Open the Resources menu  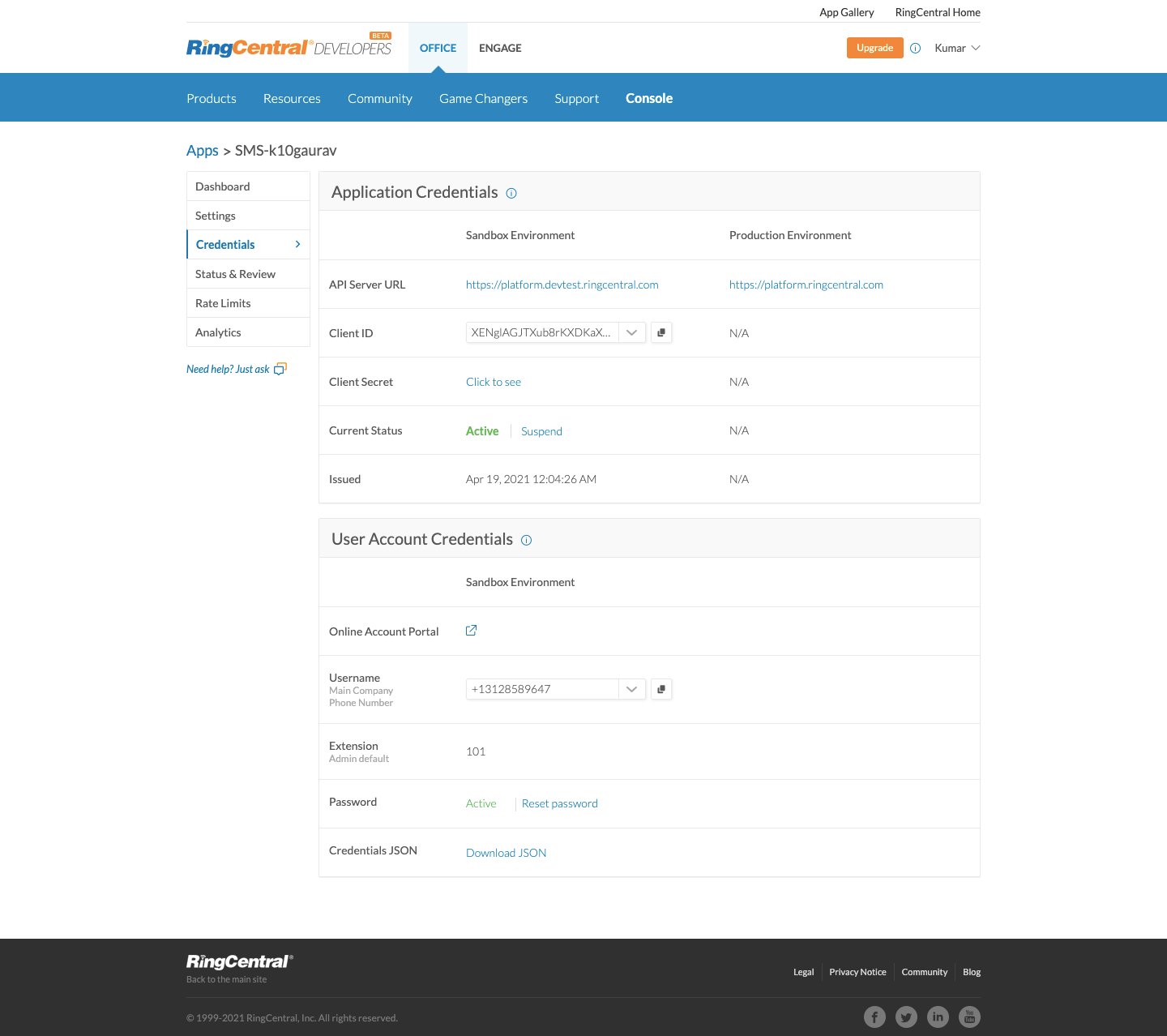pos(292,98)
